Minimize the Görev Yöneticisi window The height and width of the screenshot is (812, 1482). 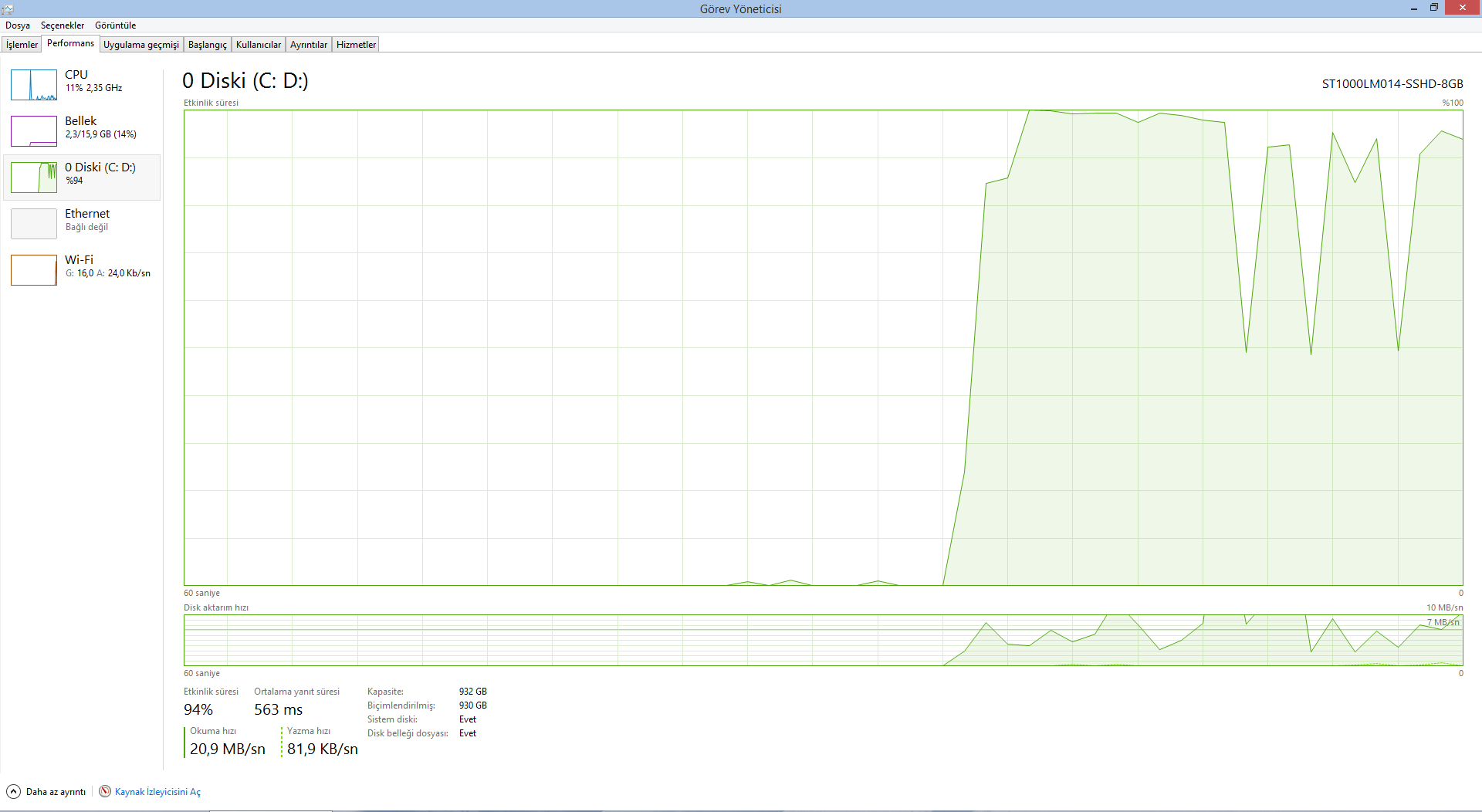1413,8
